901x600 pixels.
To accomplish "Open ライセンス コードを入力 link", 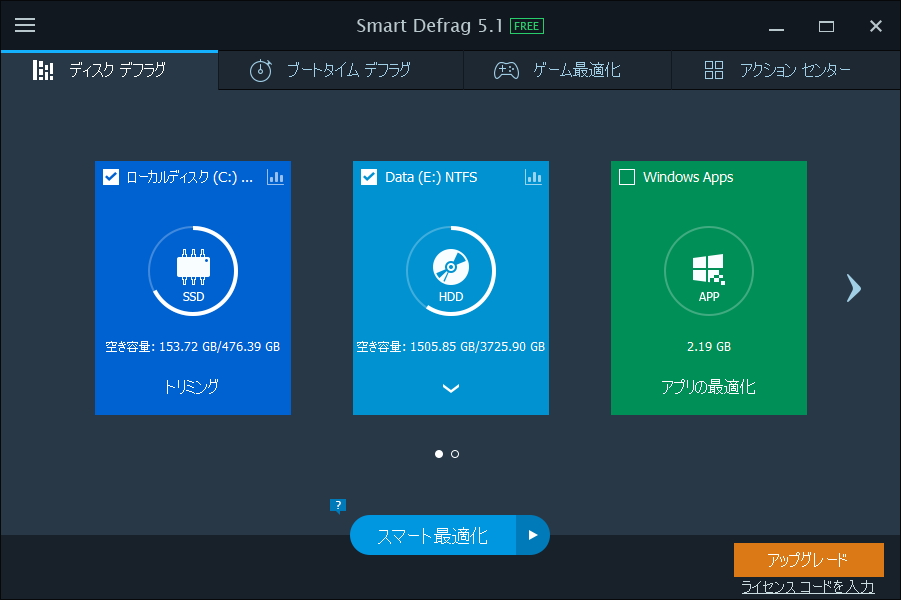I will [808, 586].
